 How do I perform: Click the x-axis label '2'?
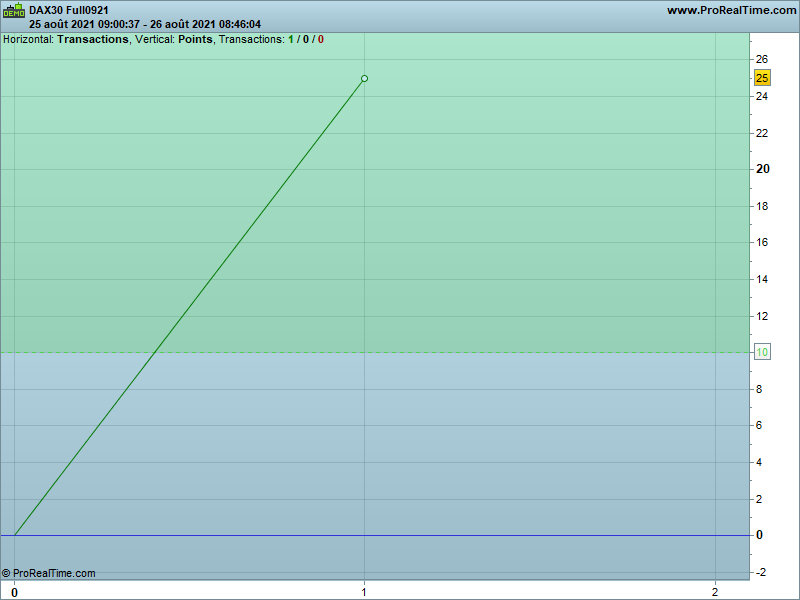pos(715,592)
